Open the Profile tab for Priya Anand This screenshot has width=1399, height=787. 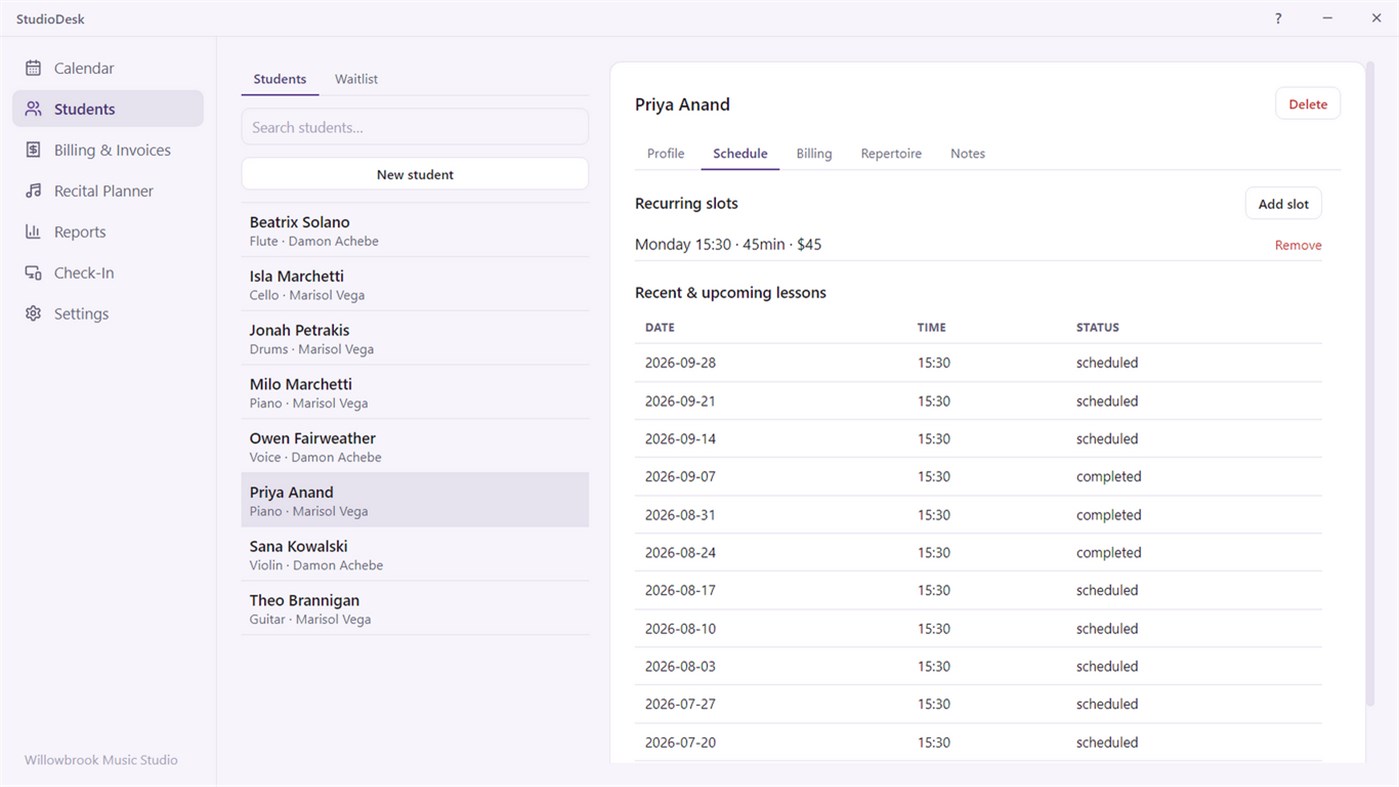(x=665, y=153)
